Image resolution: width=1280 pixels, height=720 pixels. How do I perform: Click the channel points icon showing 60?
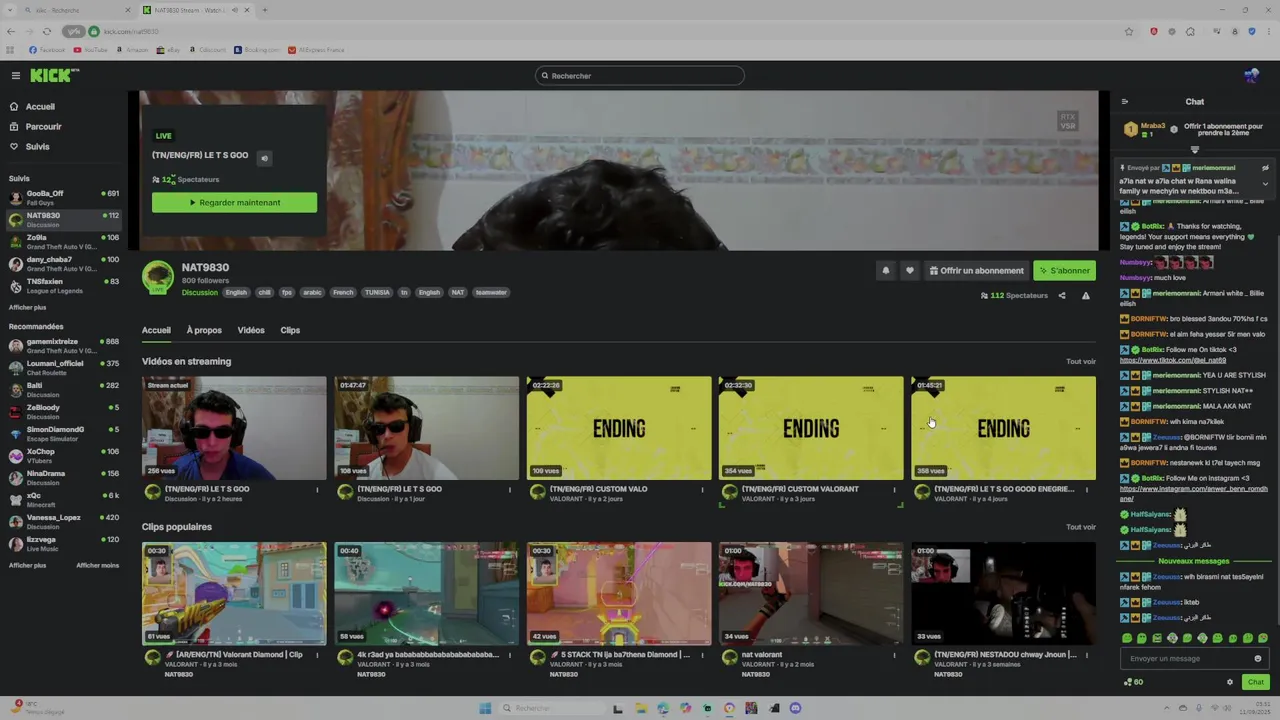[x=1133, y=682]
